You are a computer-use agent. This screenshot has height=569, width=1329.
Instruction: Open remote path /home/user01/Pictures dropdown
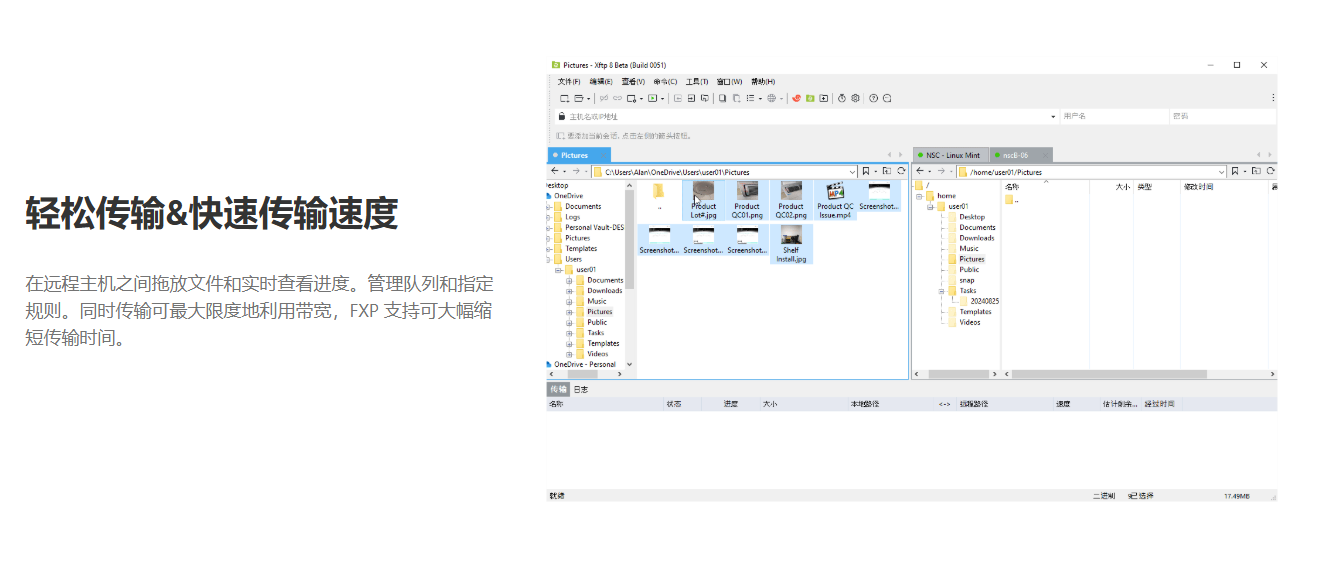(x=1221, y=172)
